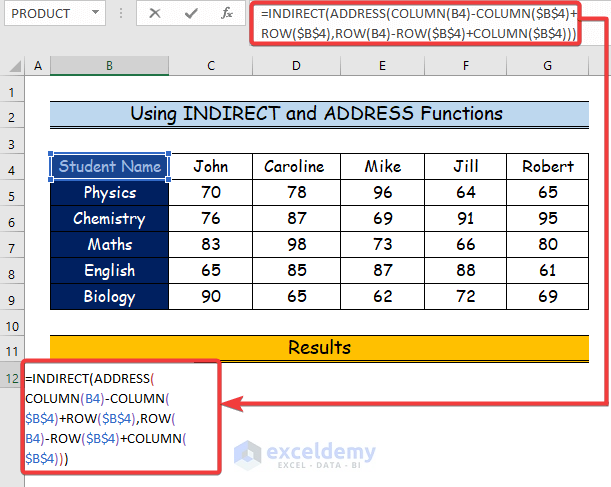Click the 'English' row label
The image size is (611, 487).
pos(109,270)
